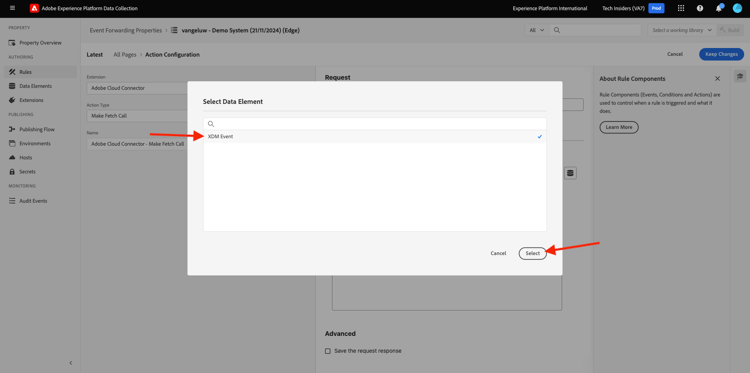Image resolution: width=750 pixels, height=373 pixels.
Task: Click the Learn More button
Action: pos(619,127)
